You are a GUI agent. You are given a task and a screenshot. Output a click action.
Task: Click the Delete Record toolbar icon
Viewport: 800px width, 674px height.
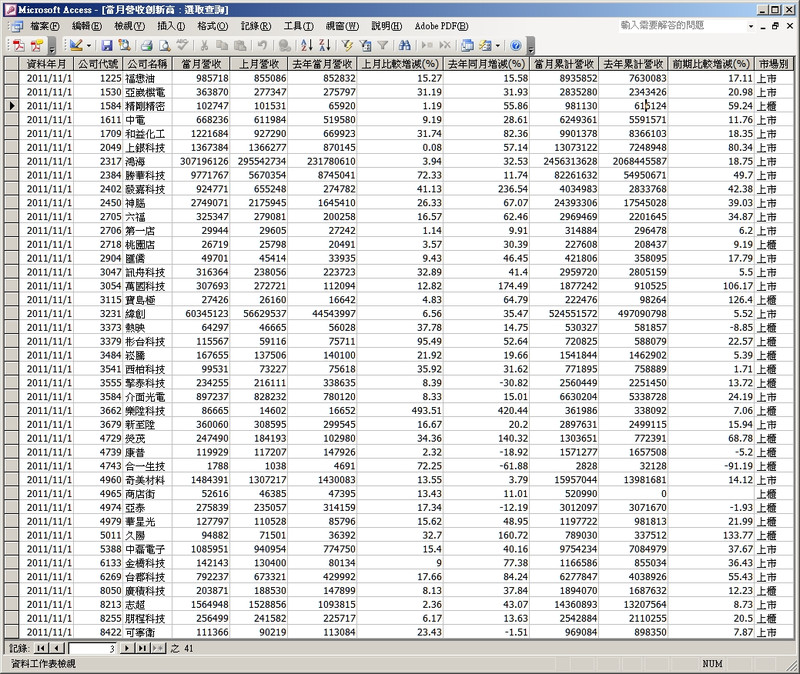[x=445, y=45]
